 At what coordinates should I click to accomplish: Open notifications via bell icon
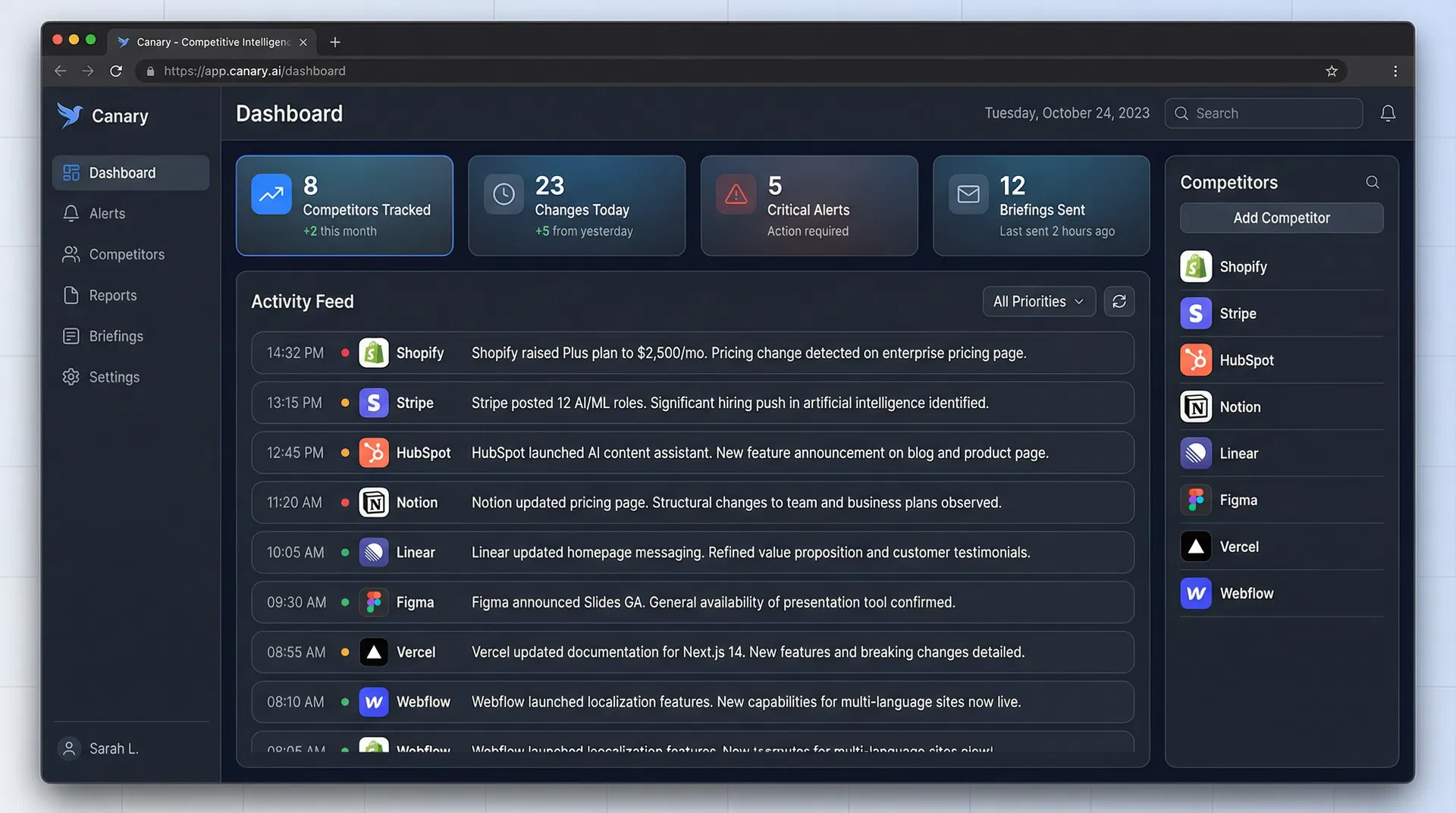click(1388, 112)
